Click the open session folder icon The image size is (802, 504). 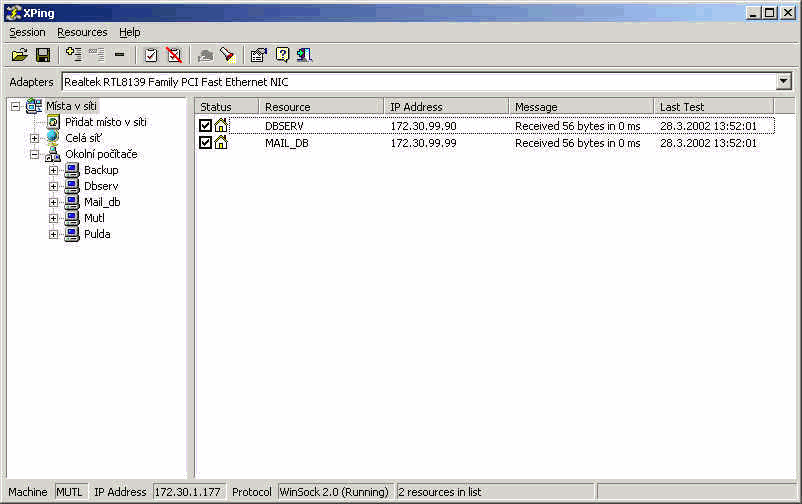[19, 55]
